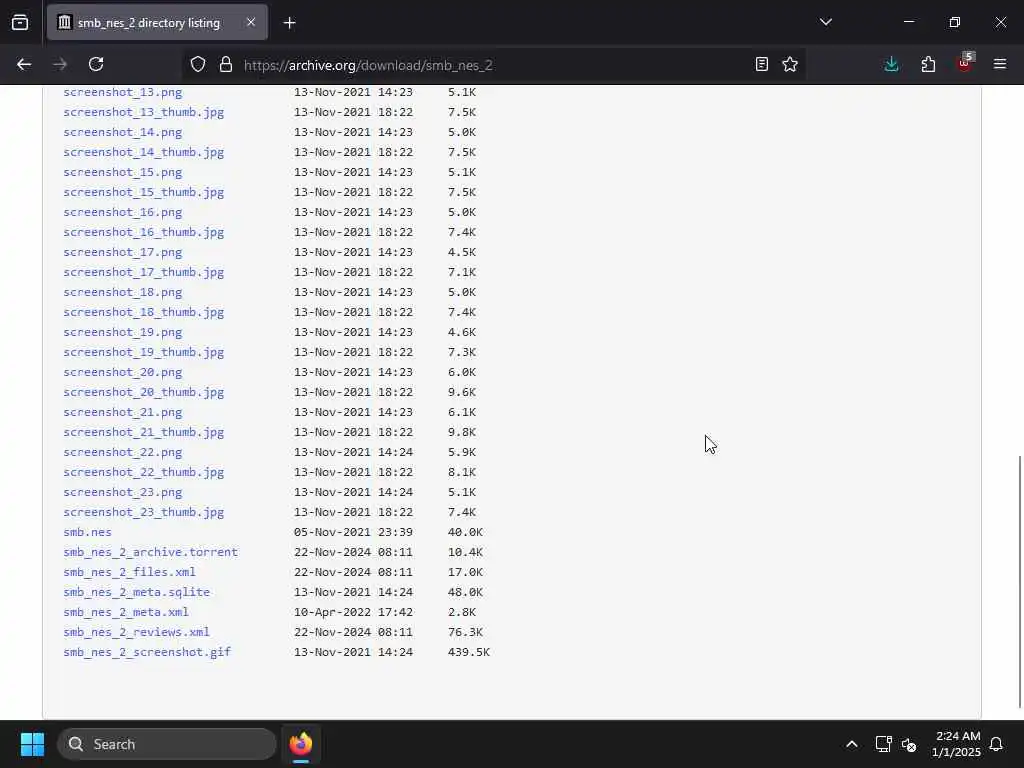Download smb.nes file link

pyautogui.click(x=88, y=532)
